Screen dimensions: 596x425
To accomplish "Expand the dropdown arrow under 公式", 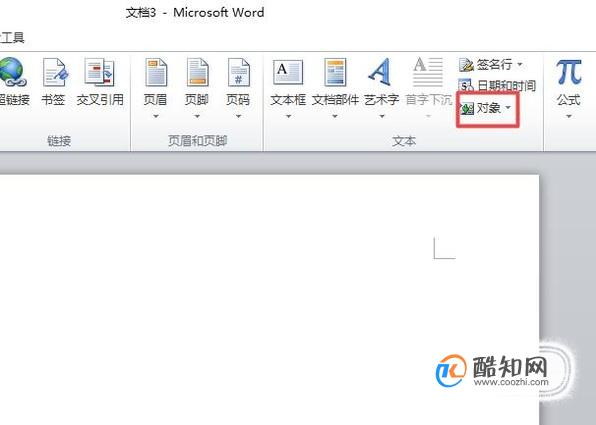I will [x=569, y=116].
